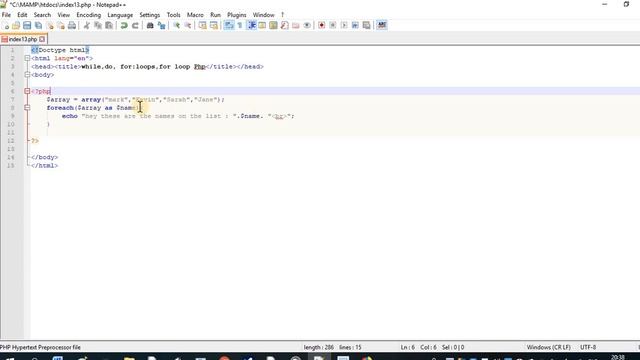Viewport: 640px width, 360px height.
Task: Toggle the Document Map panel icon
Action: point(273,25)
